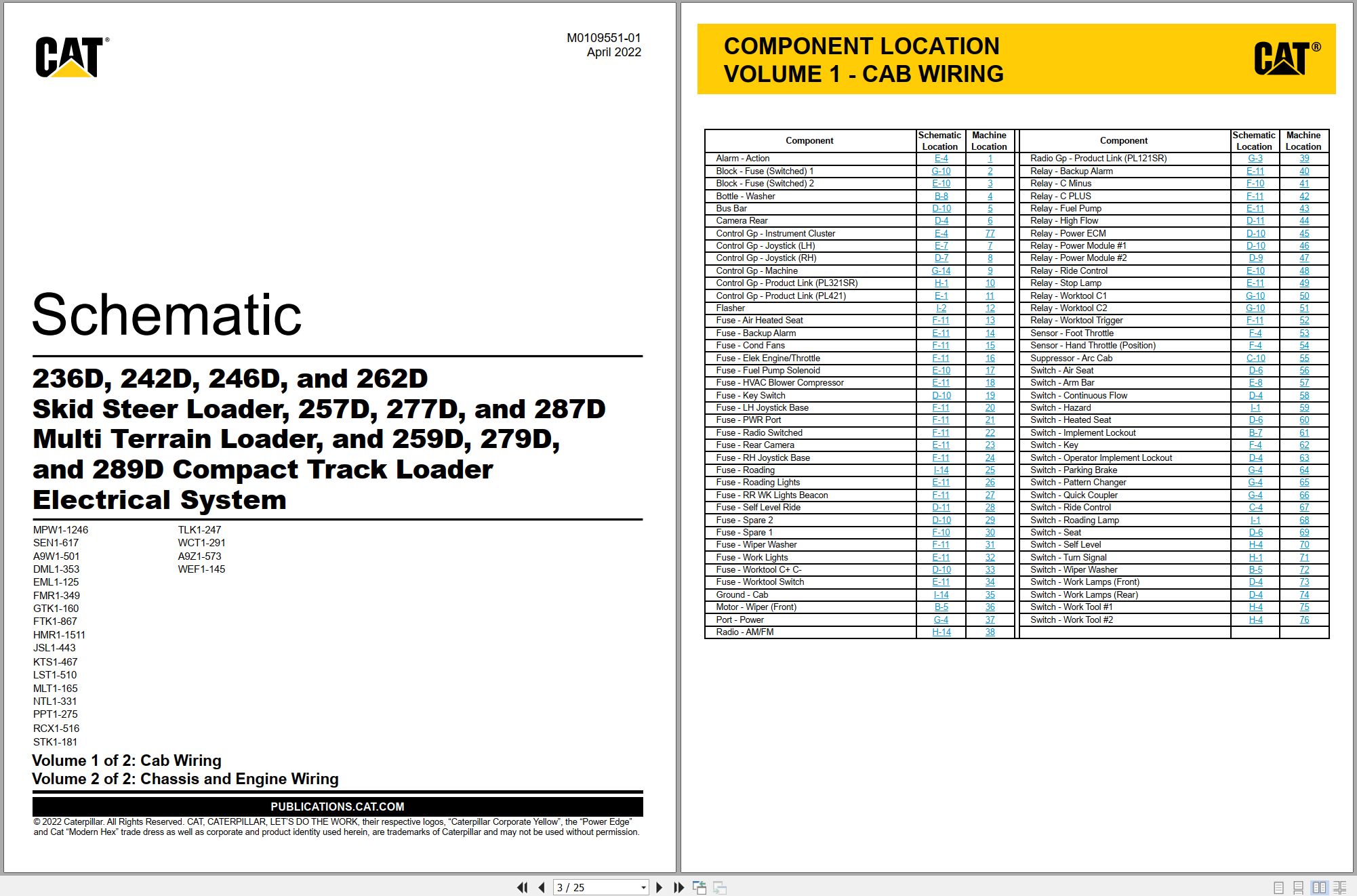Go to the first page
Viewport: 1357px width, 896px height.
(522, 887)
